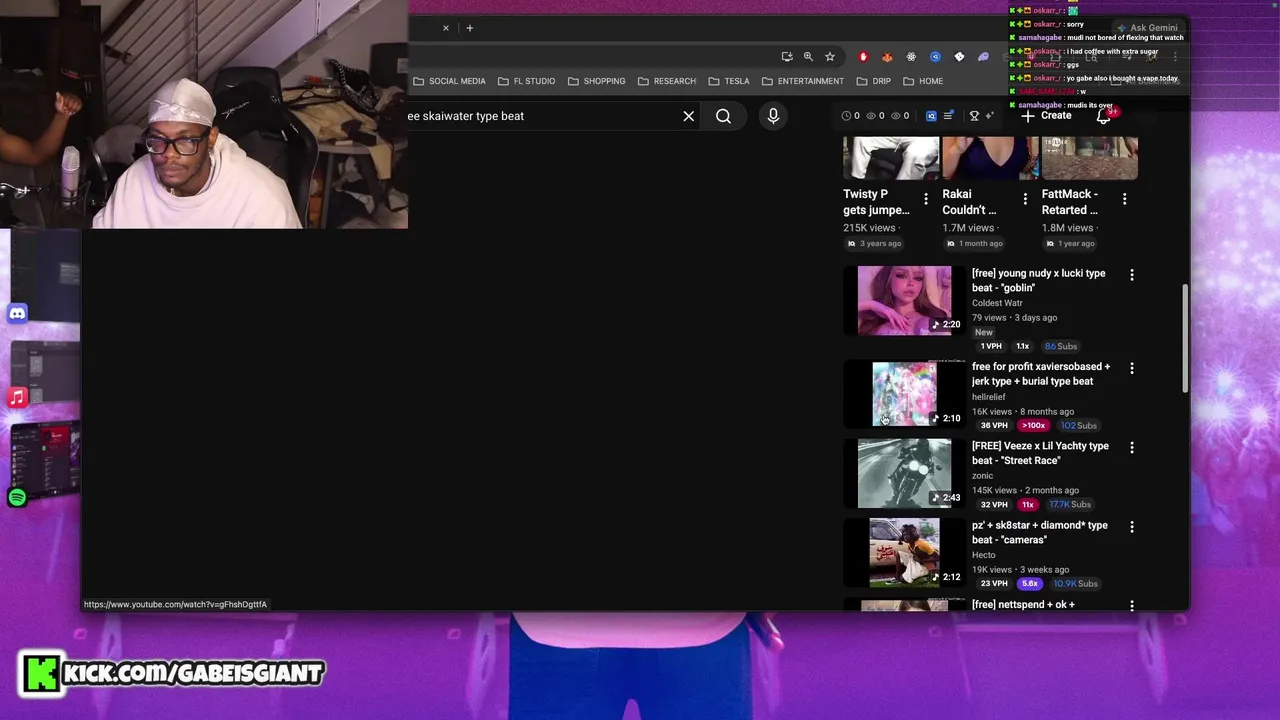This screenshot has height=720, width=1280.
Task: Open options for goblin type beat
Action: click(1132, 275)
